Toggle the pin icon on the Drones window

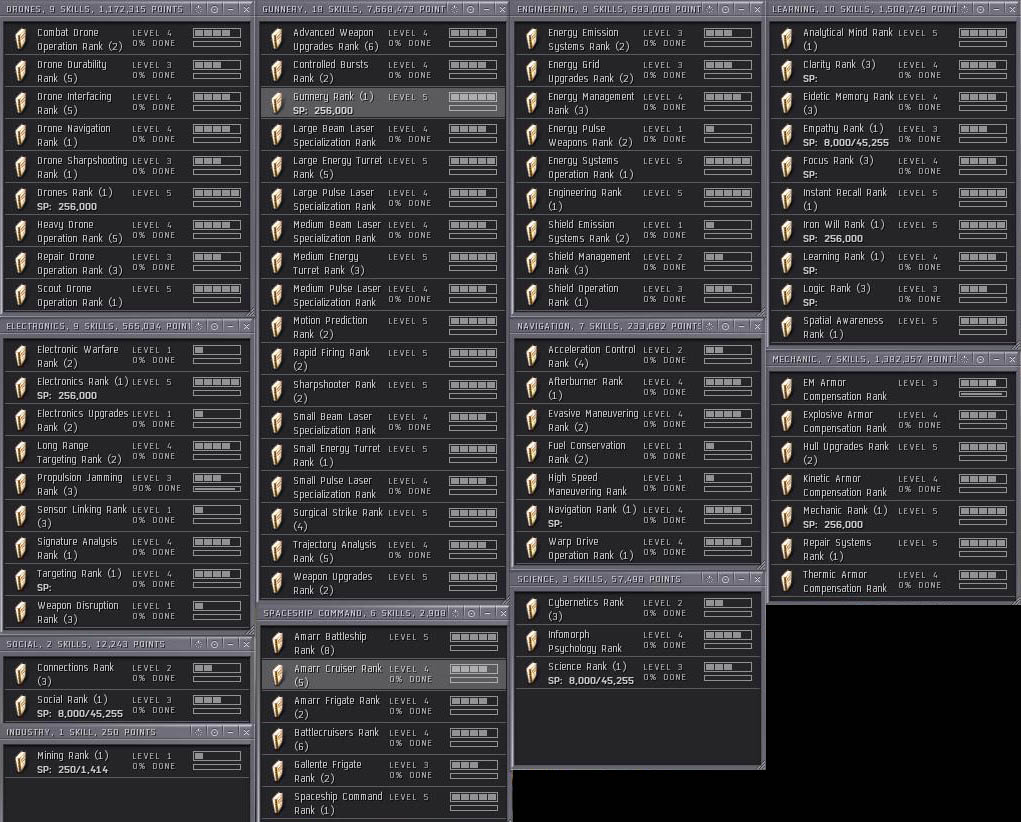pyautogui.click(x=199, y=9)
